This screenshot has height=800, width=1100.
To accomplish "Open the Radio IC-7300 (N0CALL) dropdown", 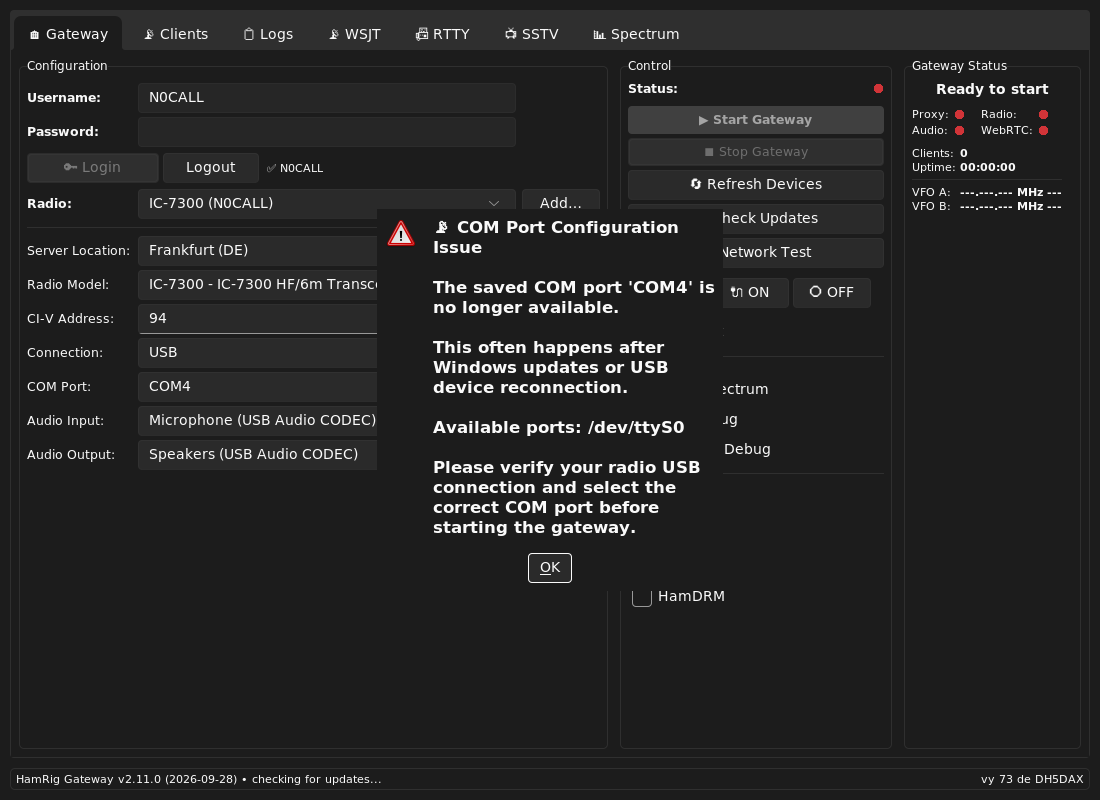I will 327,203.
